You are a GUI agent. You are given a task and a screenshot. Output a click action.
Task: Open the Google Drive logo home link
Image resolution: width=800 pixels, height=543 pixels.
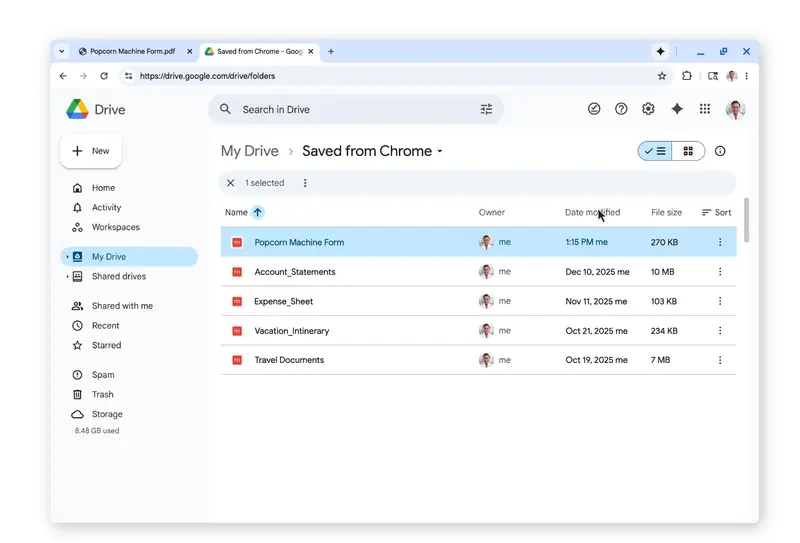coord(96,109)
